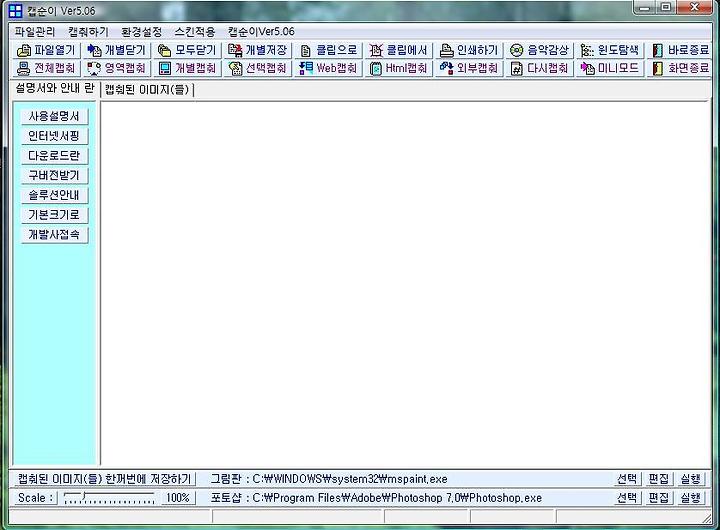
Task: Click the 다시캡춰 (recapture) button
Action: [x=540, y=68]
